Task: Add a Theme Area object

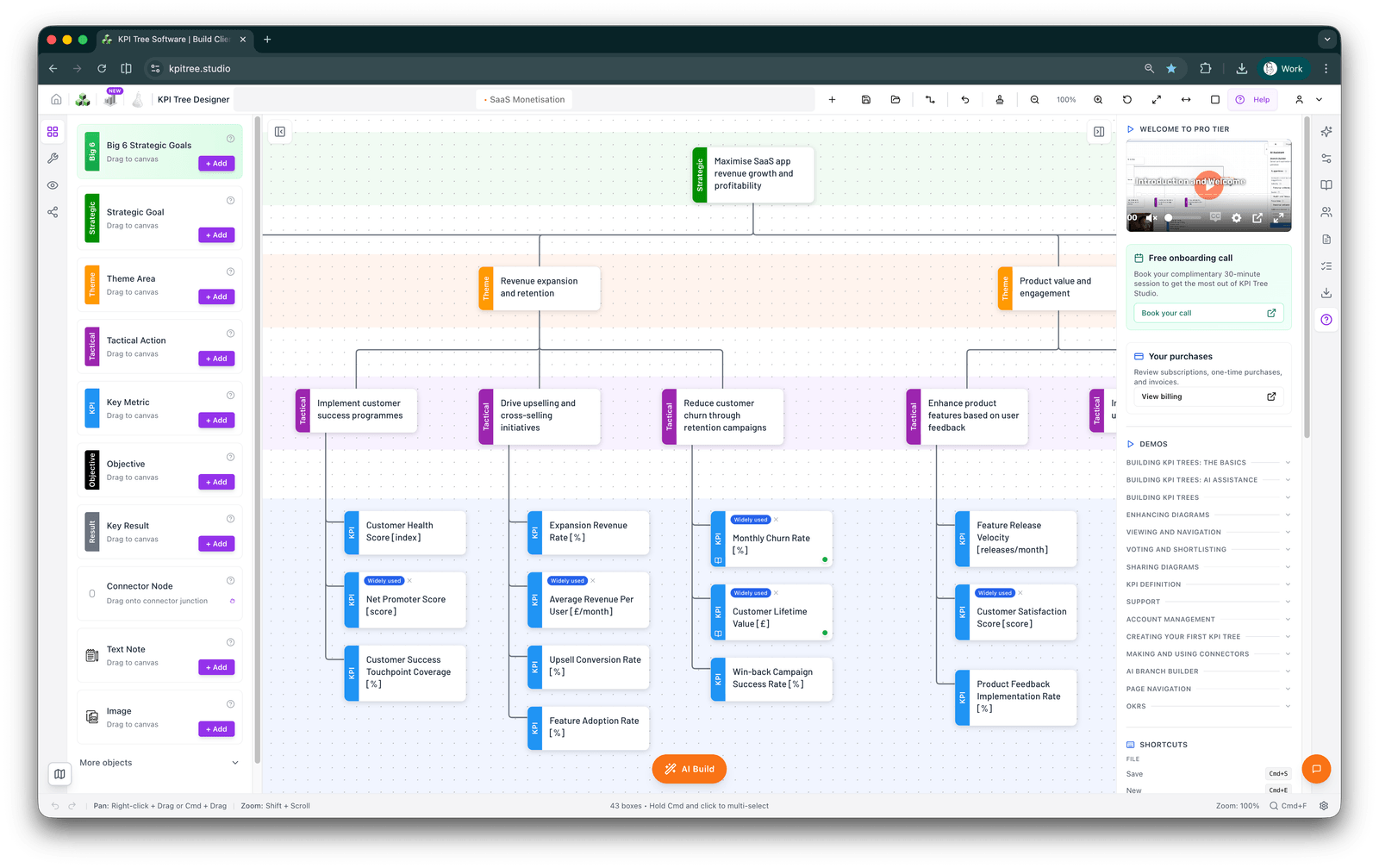Action: coord(216,297)
